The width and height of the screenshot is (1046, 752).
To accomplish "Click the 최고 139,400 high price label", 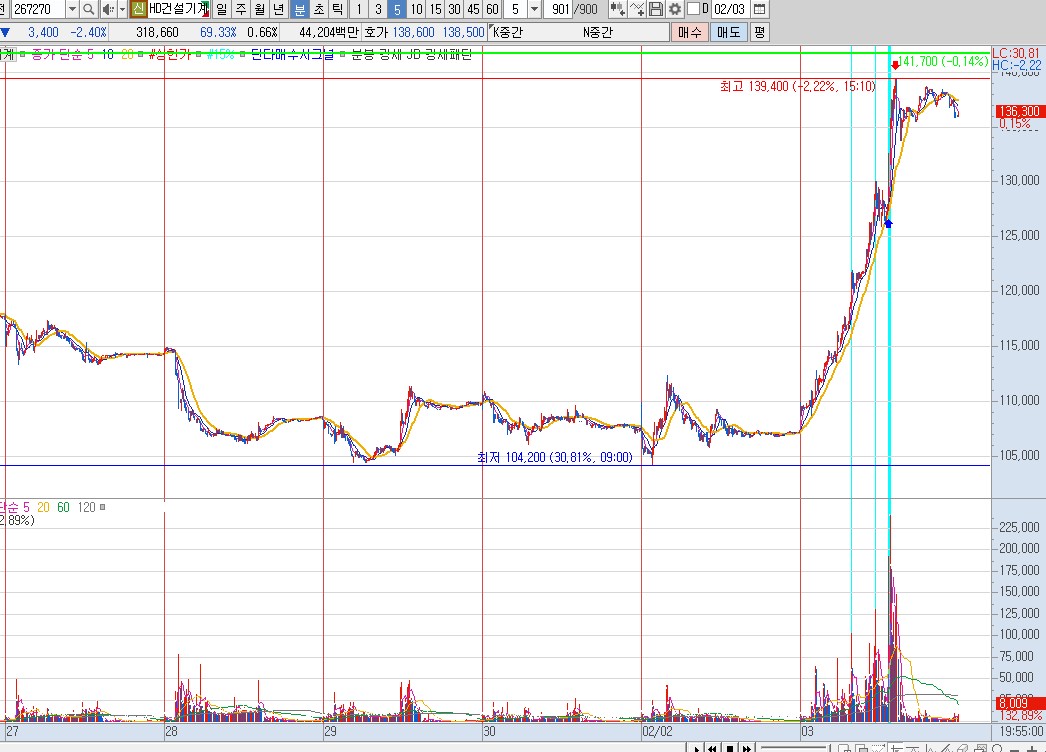I will click(797, 86).
